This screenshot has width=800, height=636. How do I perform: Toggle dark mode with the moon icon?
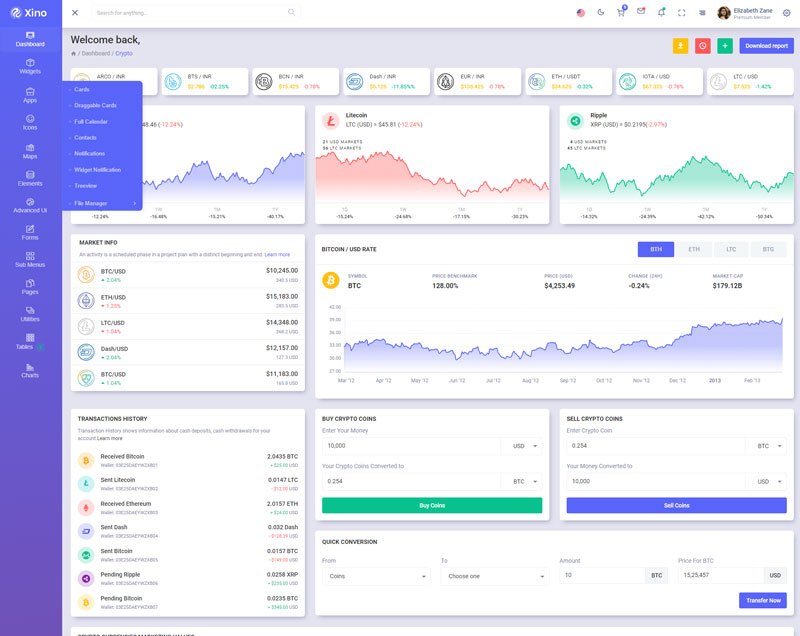(x=601, y=13)
